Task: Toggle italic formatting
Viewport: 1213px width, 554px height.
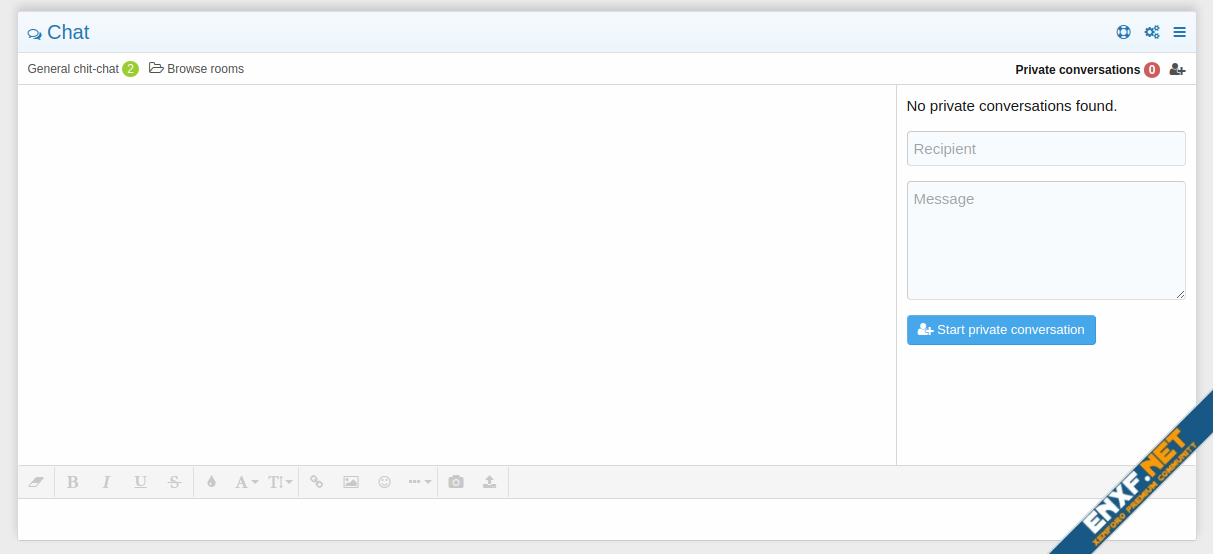Action: tap(106, 482)
